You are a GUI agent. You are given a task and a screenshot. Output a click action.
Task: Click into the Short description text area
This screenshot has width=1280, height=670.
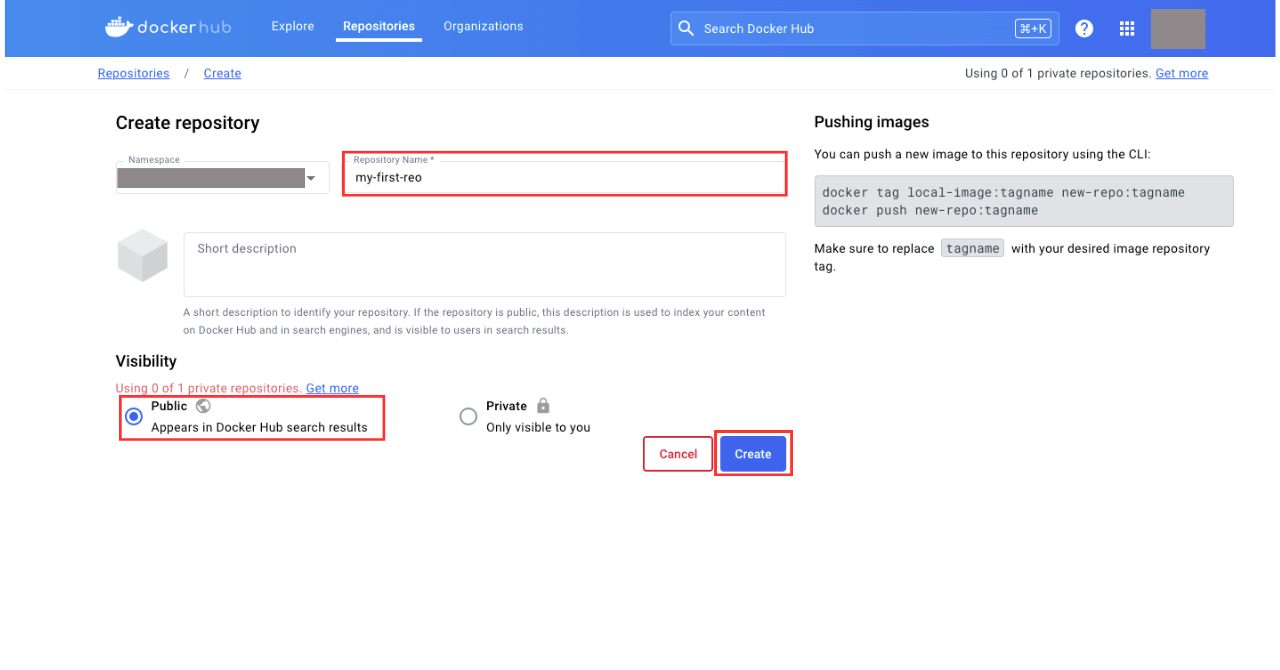tap(484, 264)
